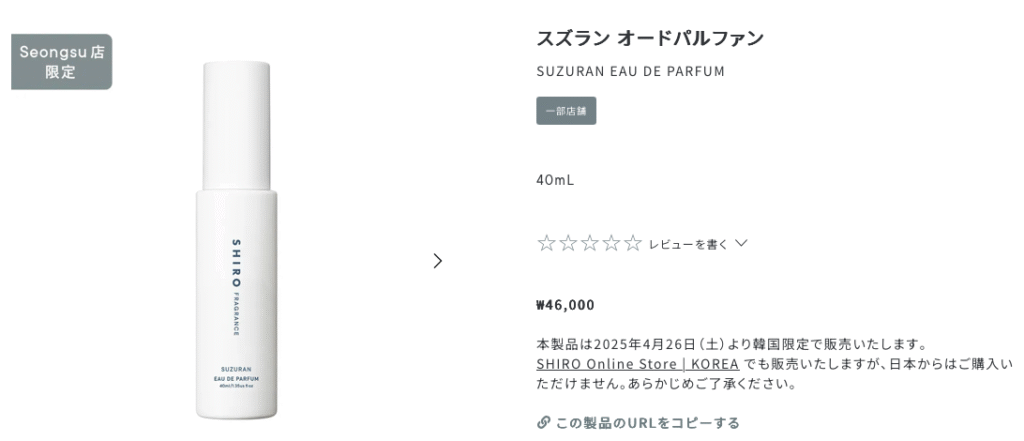The width and height of the screenshot is (1024, 441).
Task: Click the 40mL size text
Action: [555, 180]
